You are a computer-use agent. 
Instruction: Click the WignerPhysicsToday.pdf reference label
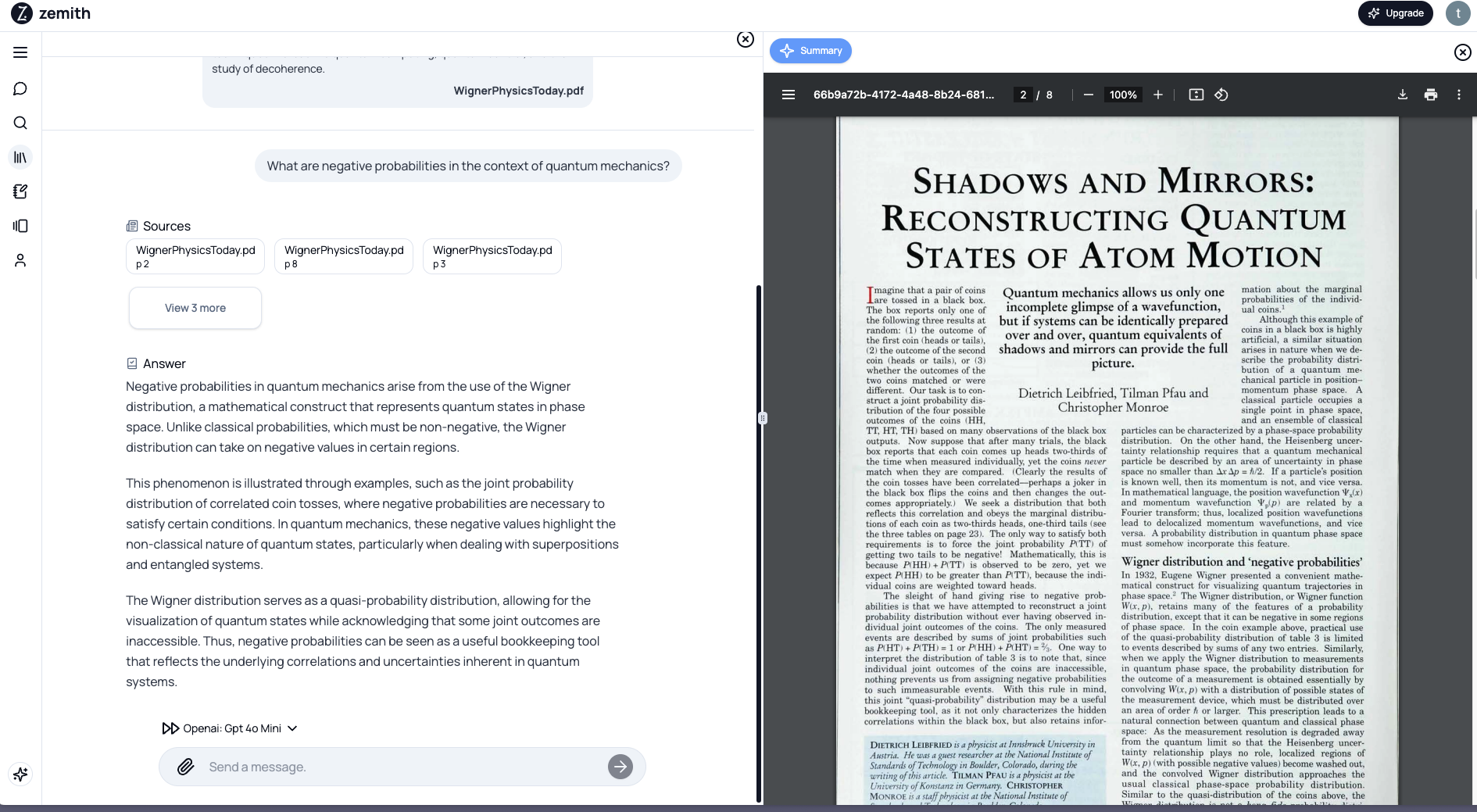(x=519, y=91)
